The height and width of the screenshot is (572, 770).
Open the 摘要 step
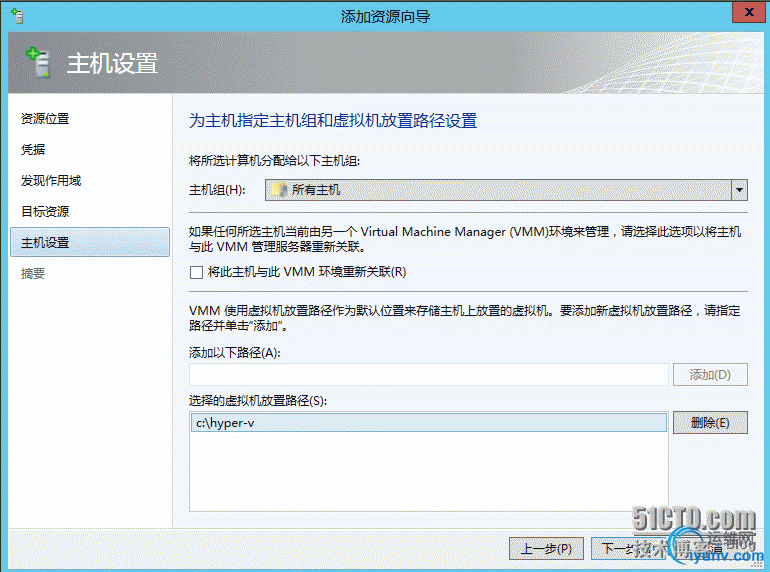33,273
